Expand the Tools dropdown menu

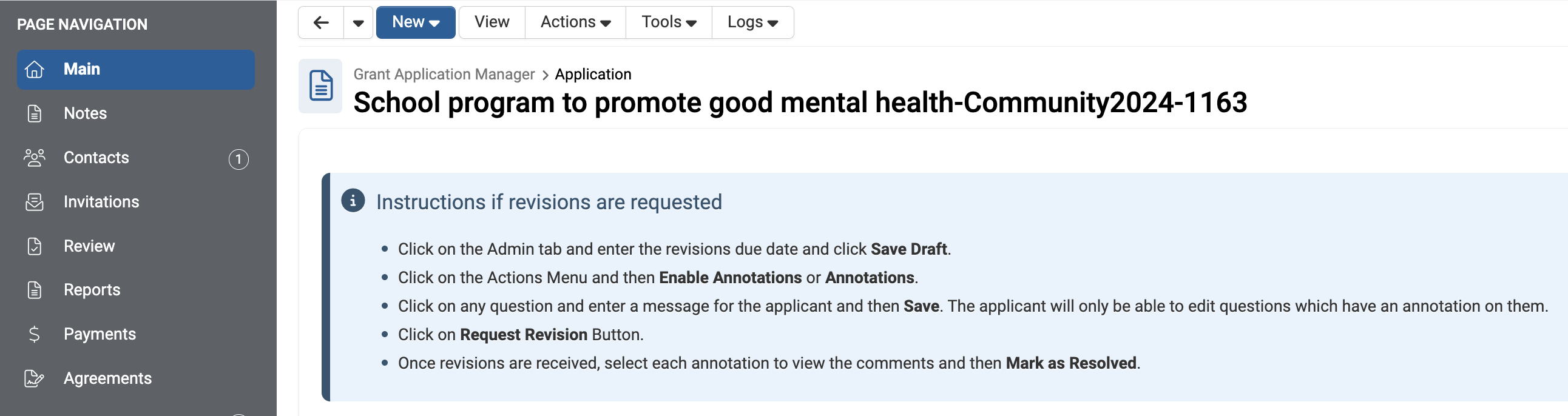(668, 22)
